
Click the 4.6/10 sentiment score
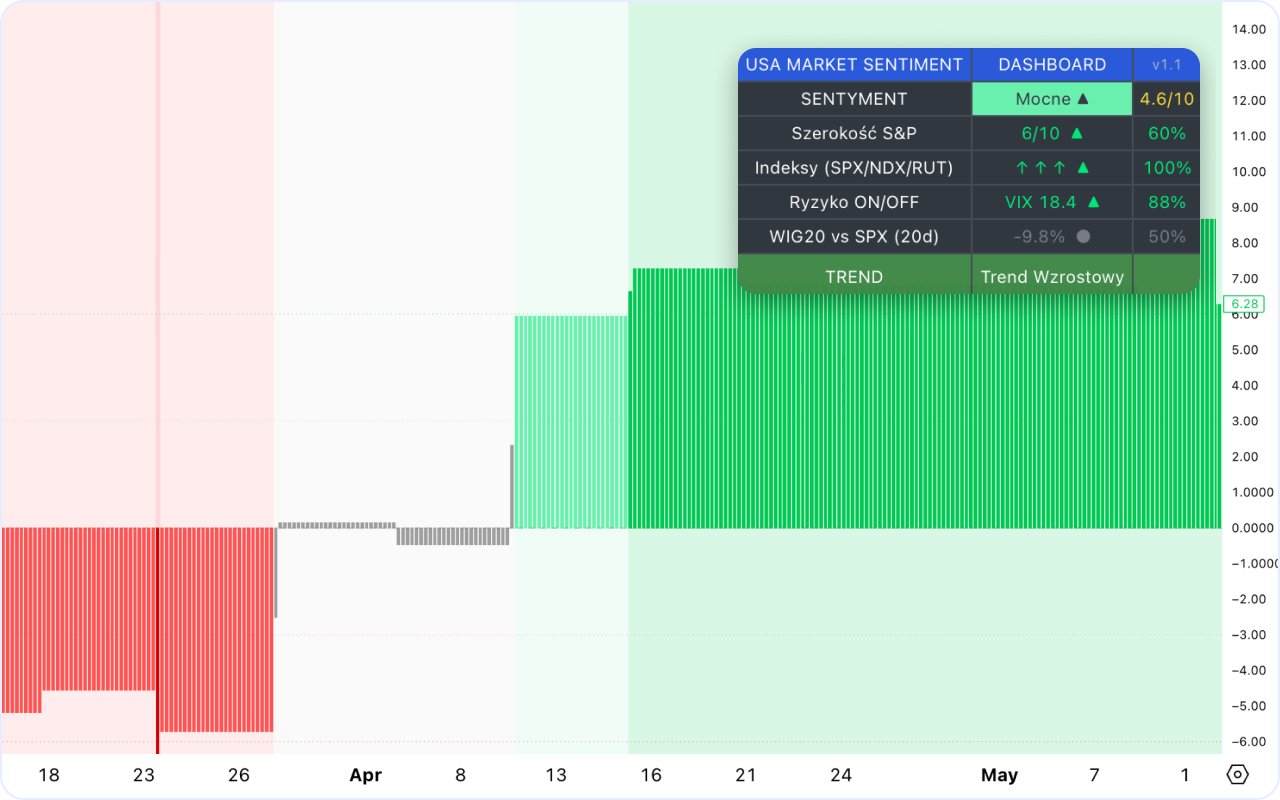(x=1166, y=99)
